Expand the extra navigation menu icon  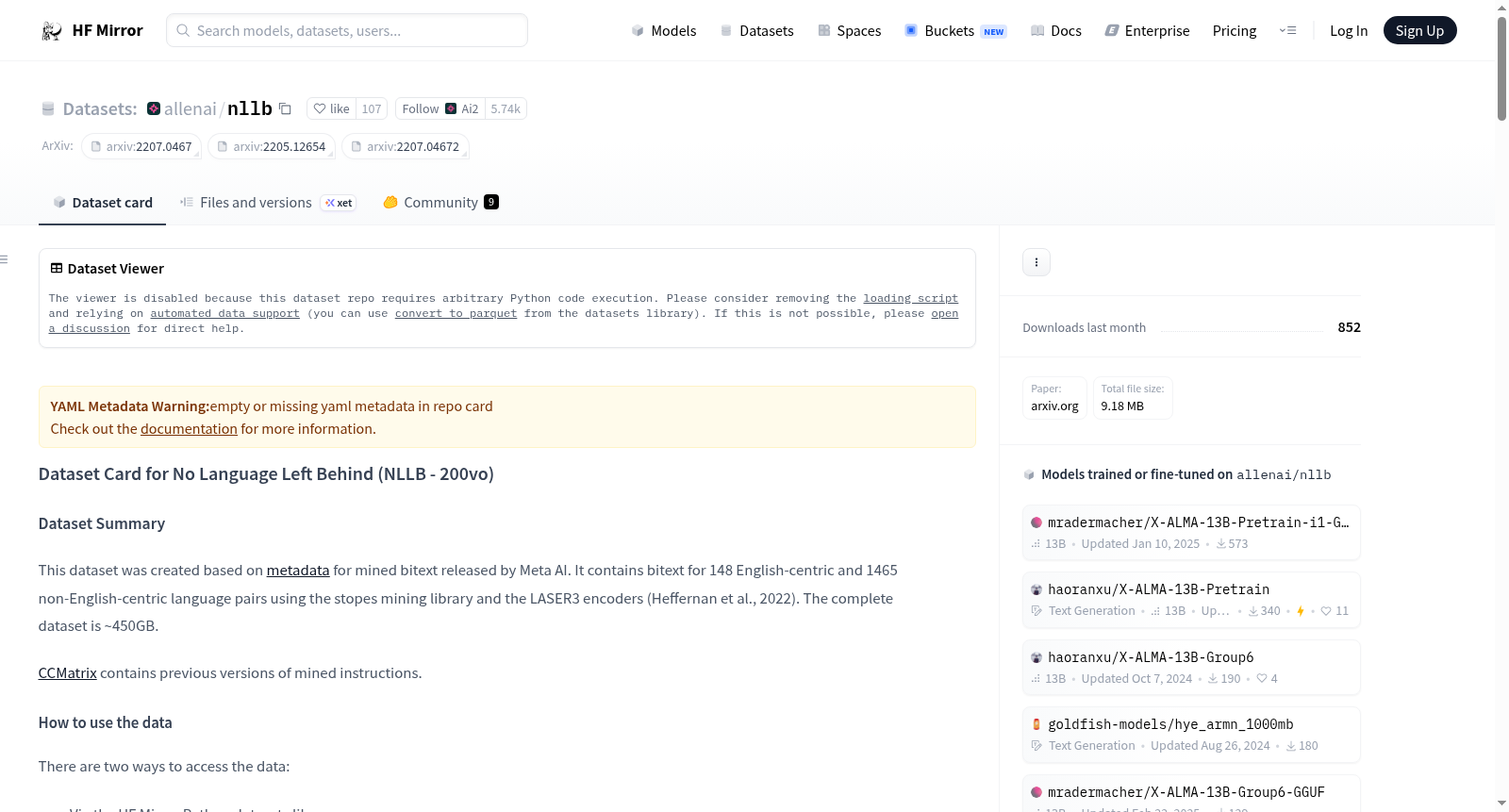1287,31
